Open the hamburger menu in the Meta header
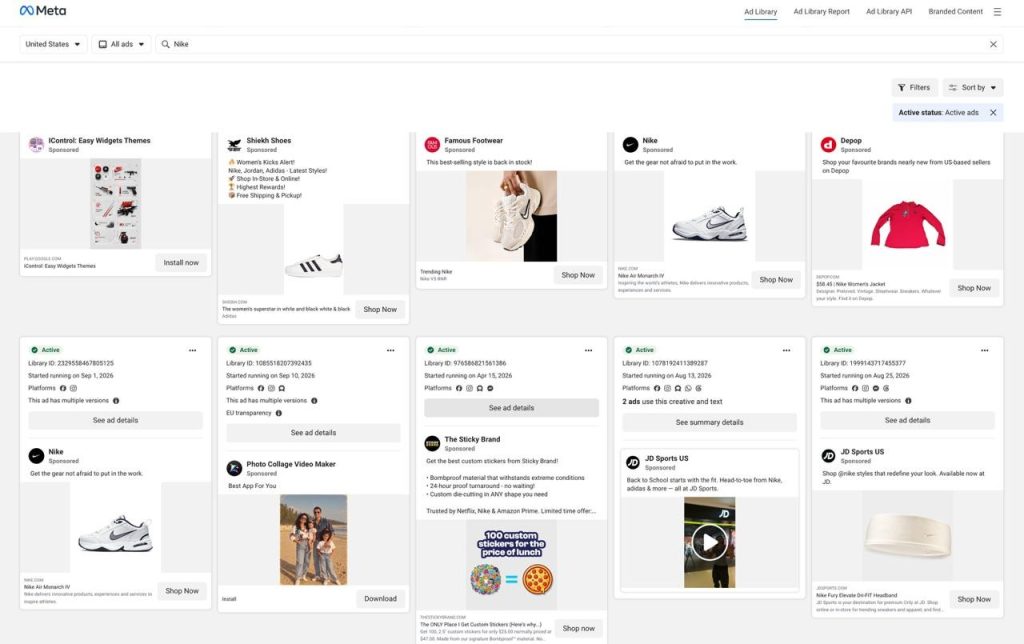 (x=997, y=12)
